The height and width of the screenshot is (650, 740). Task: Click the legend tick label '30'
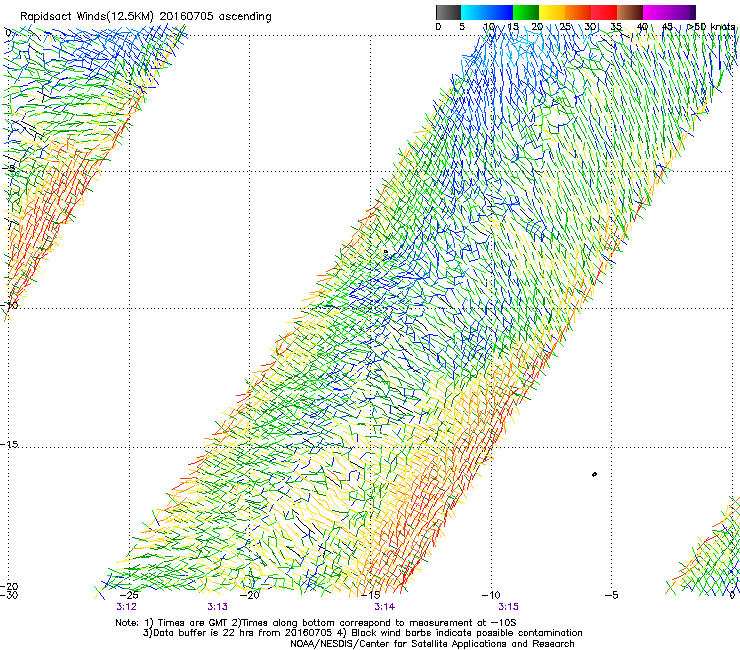click(x=590, y=27)
